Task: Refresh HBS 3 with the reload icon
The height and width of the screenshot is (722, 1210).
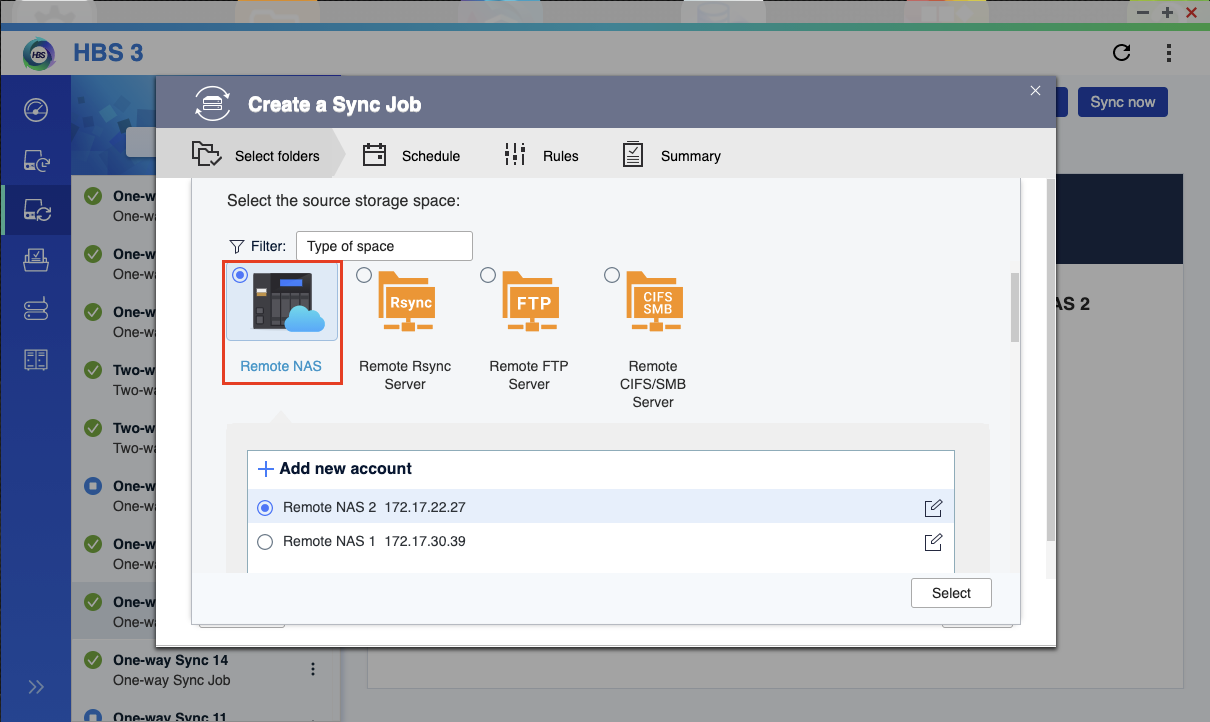Action: click(1122, 53)
